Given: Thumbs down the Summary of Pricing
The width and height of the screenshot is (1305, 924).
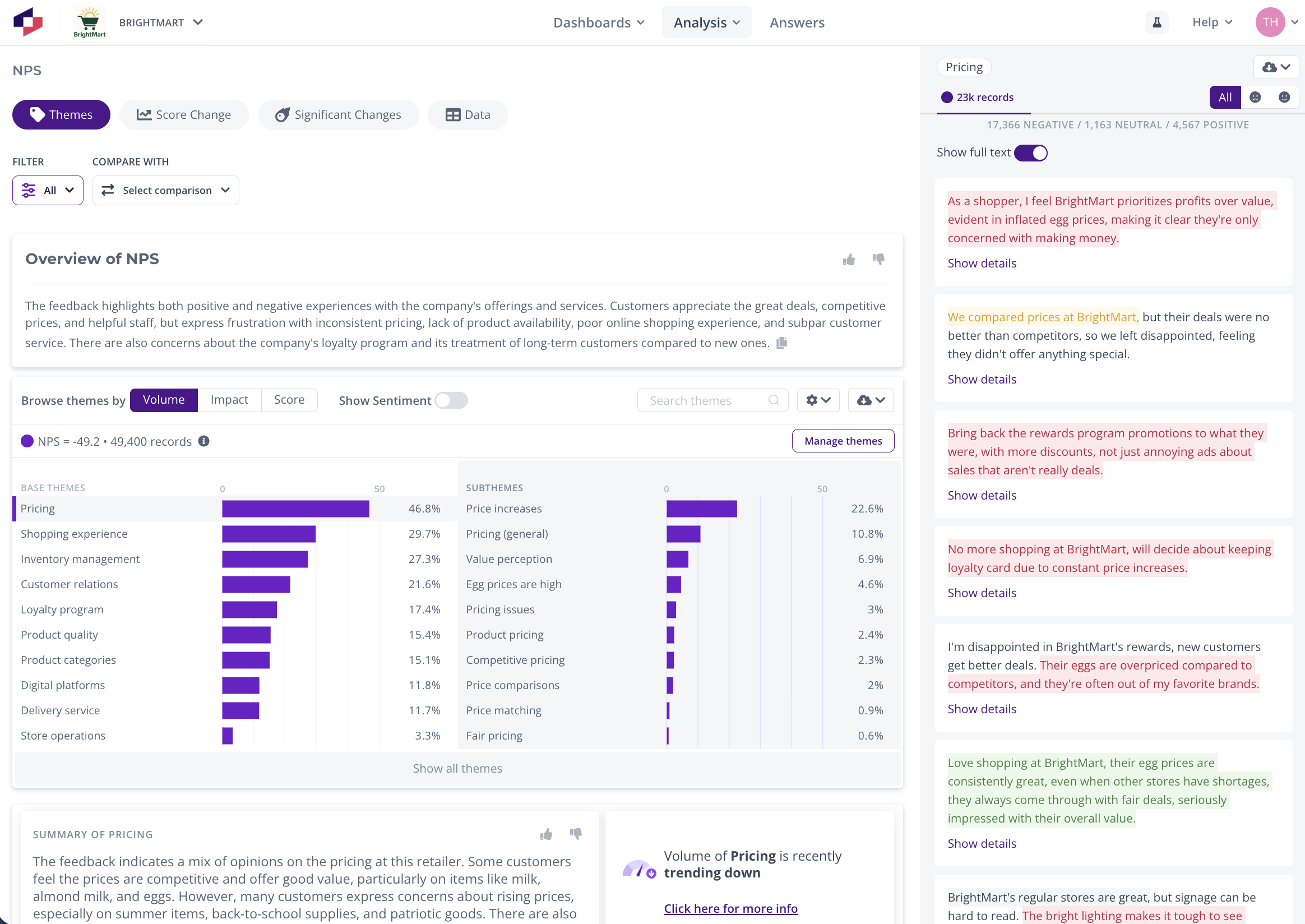Looking at the screenshot, I should point(576,834).
